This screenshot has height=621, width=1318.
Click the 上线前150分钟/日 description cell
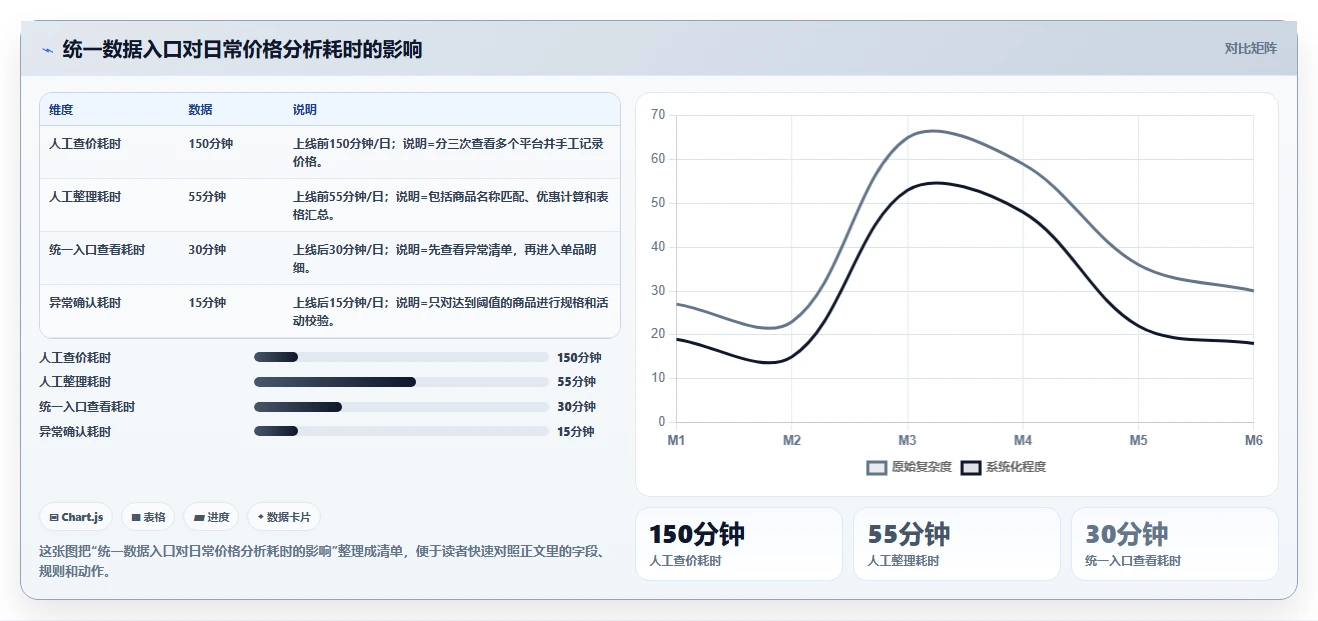coord(450,152)
